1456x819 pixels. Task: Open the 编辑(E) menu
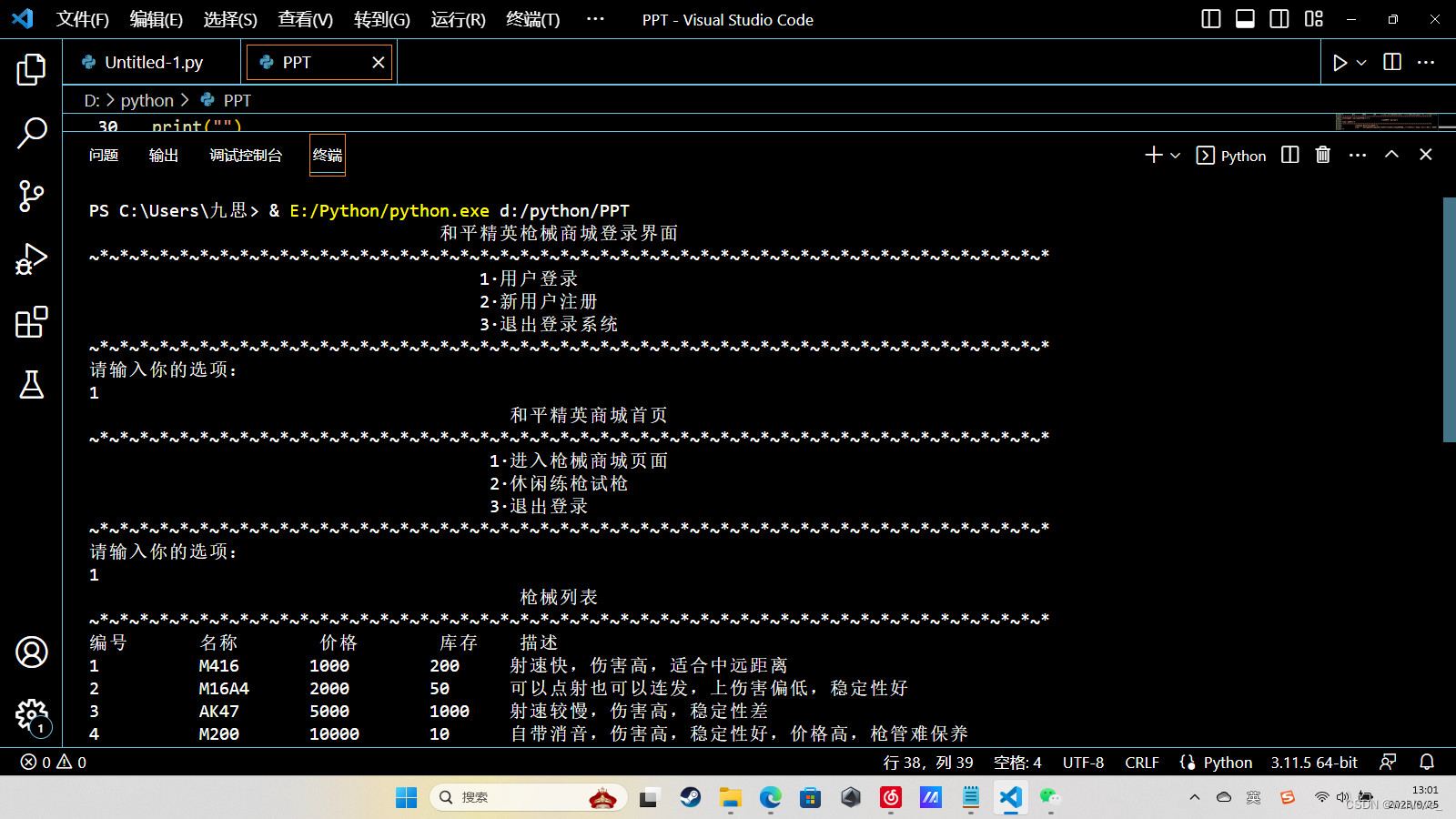point(157,19)
